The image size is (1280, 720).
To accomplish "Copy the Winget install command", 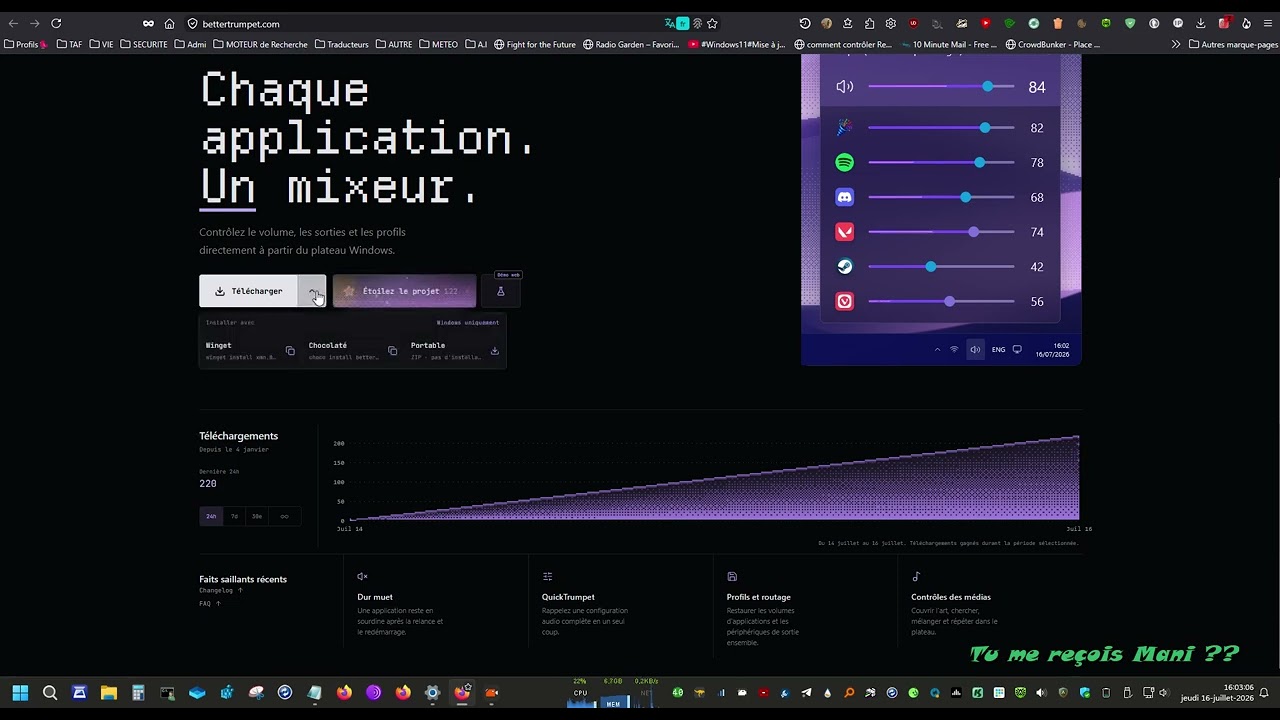I will (290, 351).
